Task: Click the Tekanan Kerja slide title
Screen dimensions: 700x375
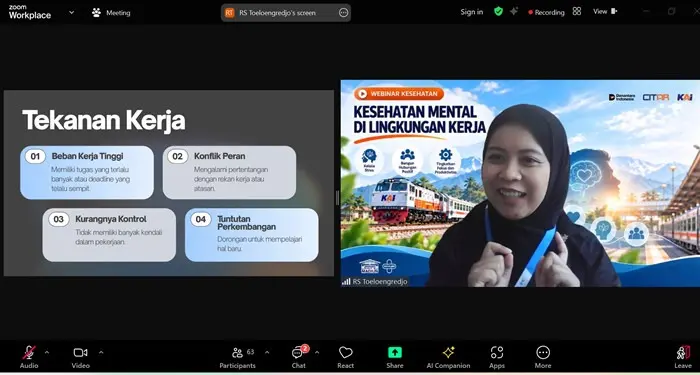Action: point(104,120)
